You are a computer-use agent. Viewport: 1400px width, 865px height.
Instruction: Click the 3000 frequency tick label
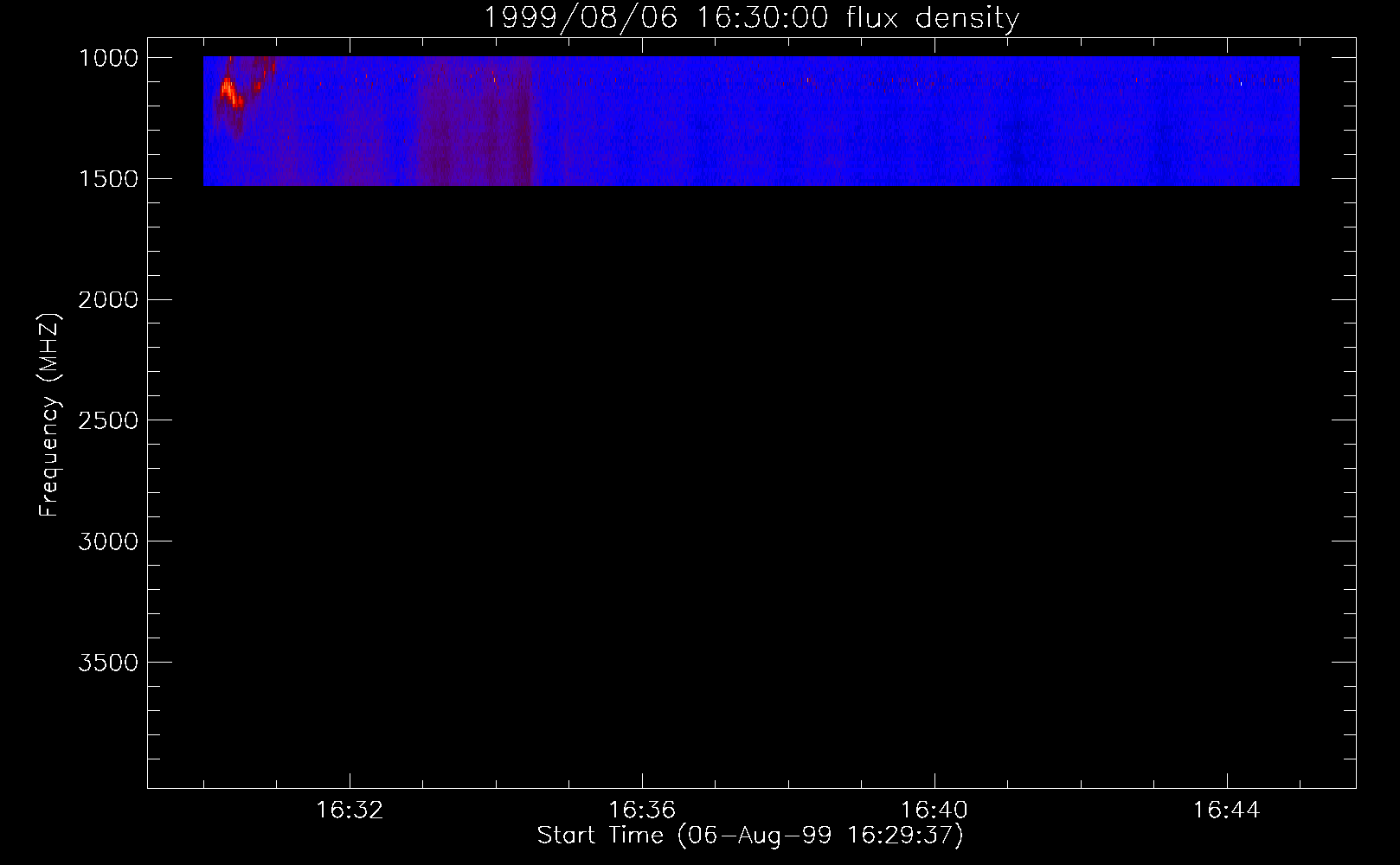(x=108, y=541)
